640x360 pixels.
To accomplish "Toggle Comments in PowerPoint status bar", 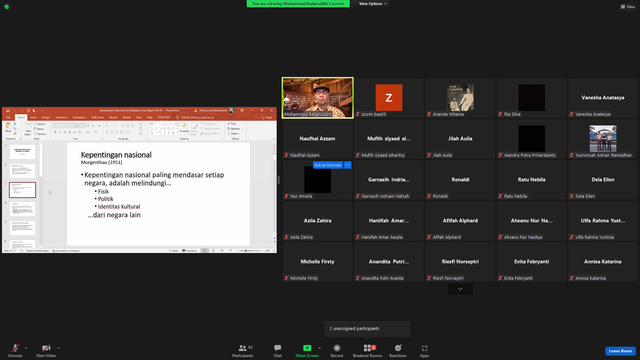I will pyautogui.click(x=189, y=251).
